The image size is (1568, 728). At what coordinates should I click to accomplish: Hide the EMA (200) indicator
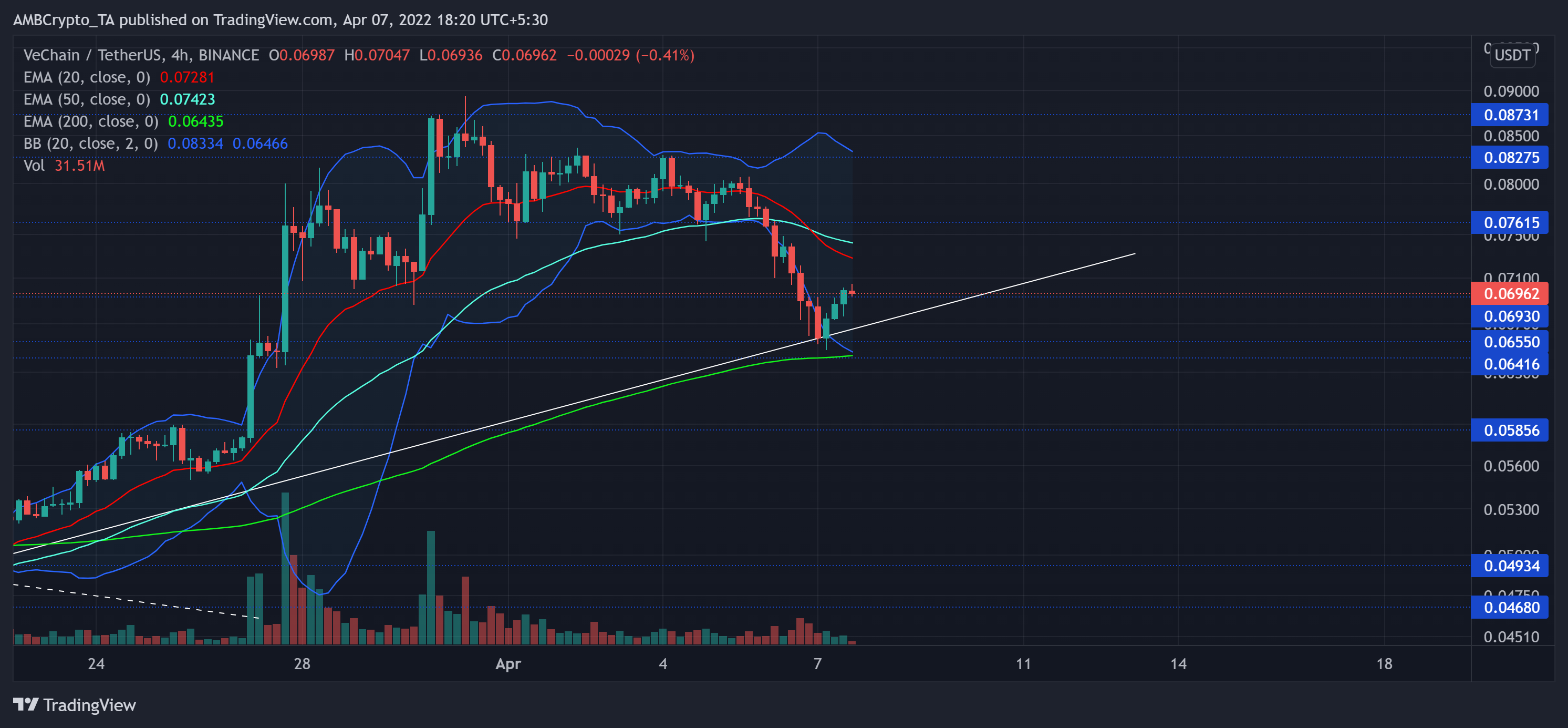[91, 121]
